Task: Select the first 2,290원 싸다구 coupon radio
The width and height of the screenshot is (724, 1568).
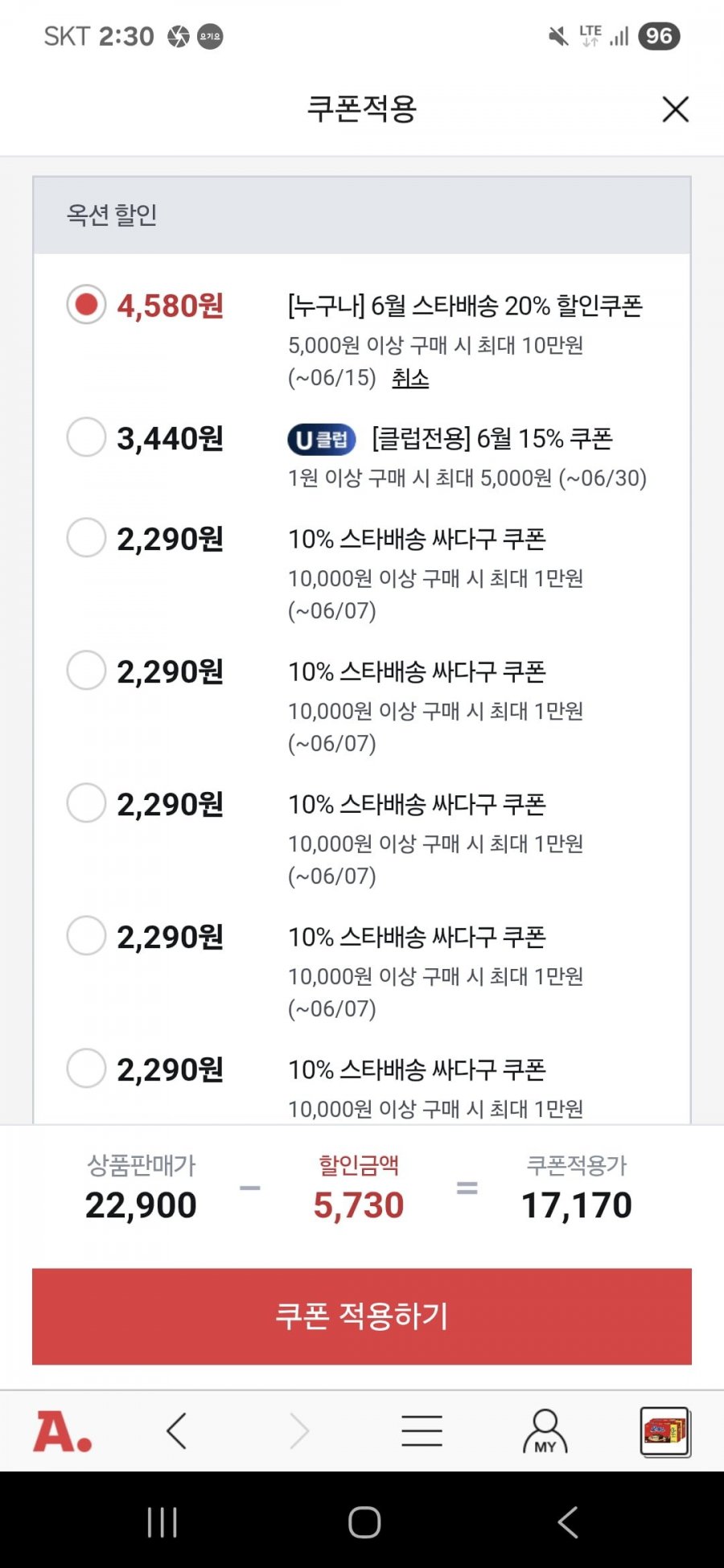Action: click(x=86, y=538)
